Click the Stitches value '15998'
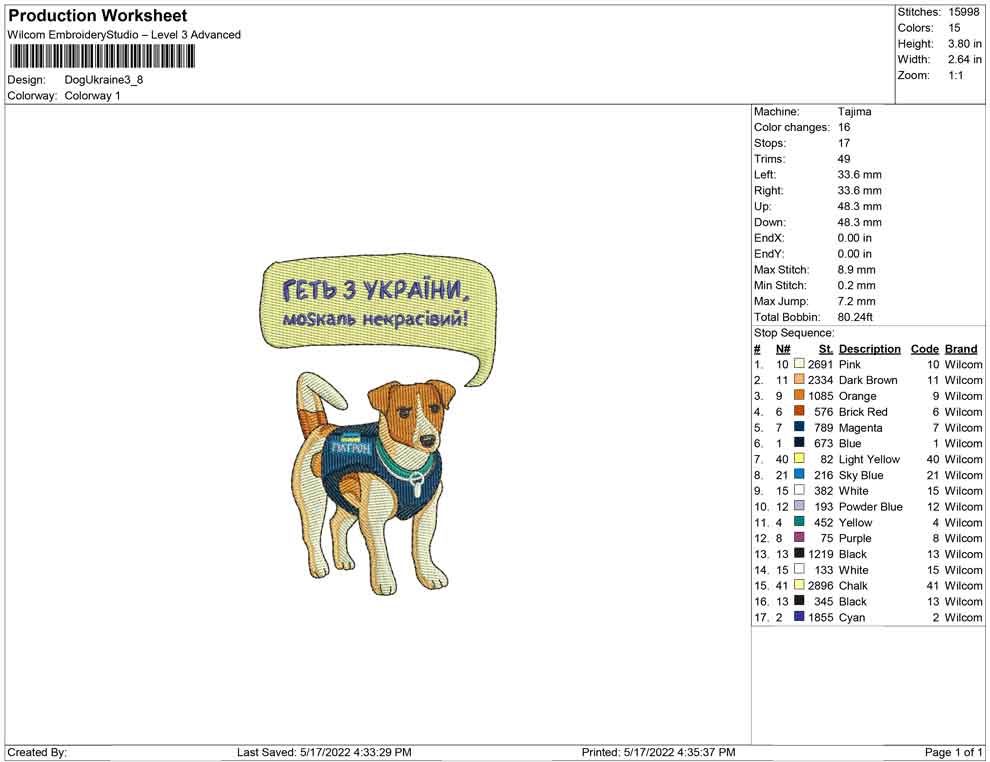The width and height of the screenshot is (990, 762). [x=964, y=12]
